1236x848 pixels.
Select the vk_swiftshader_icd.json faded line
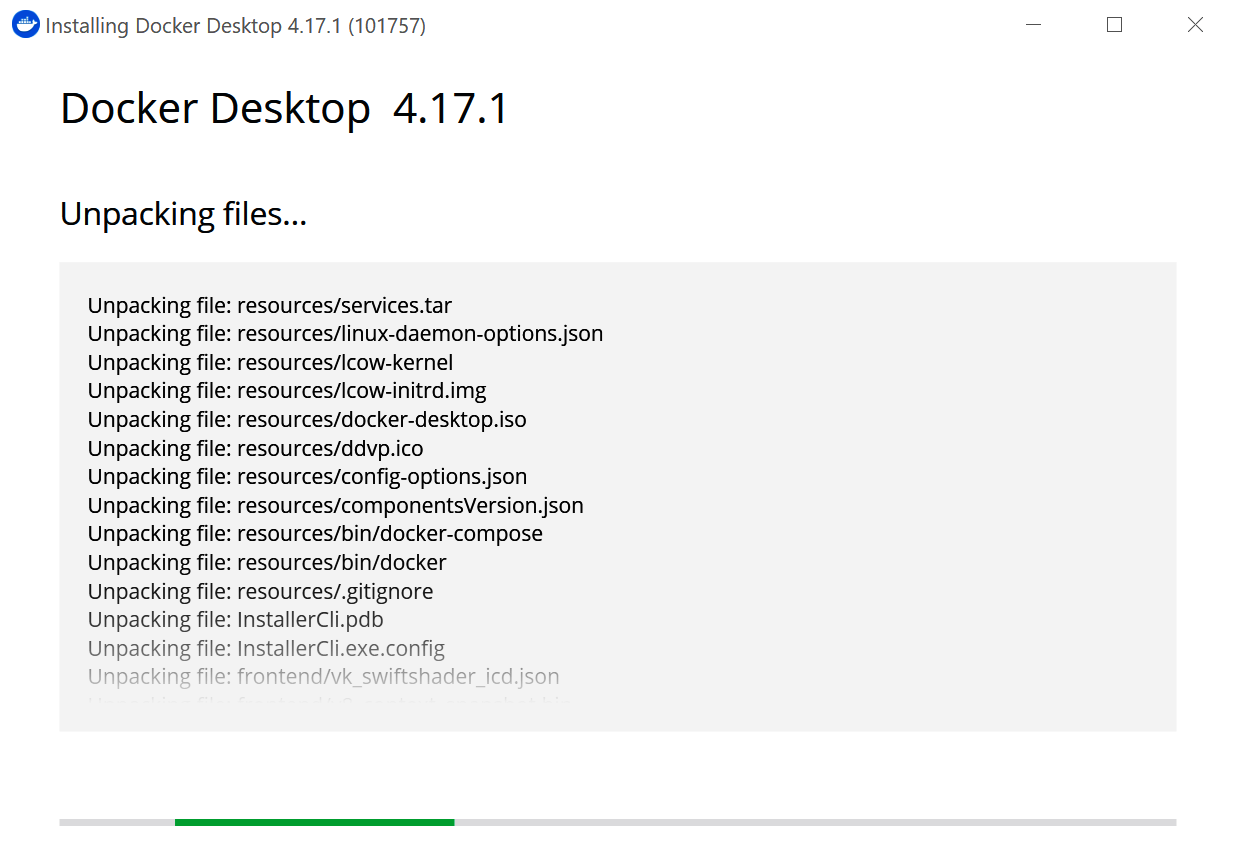coord(323,676)
